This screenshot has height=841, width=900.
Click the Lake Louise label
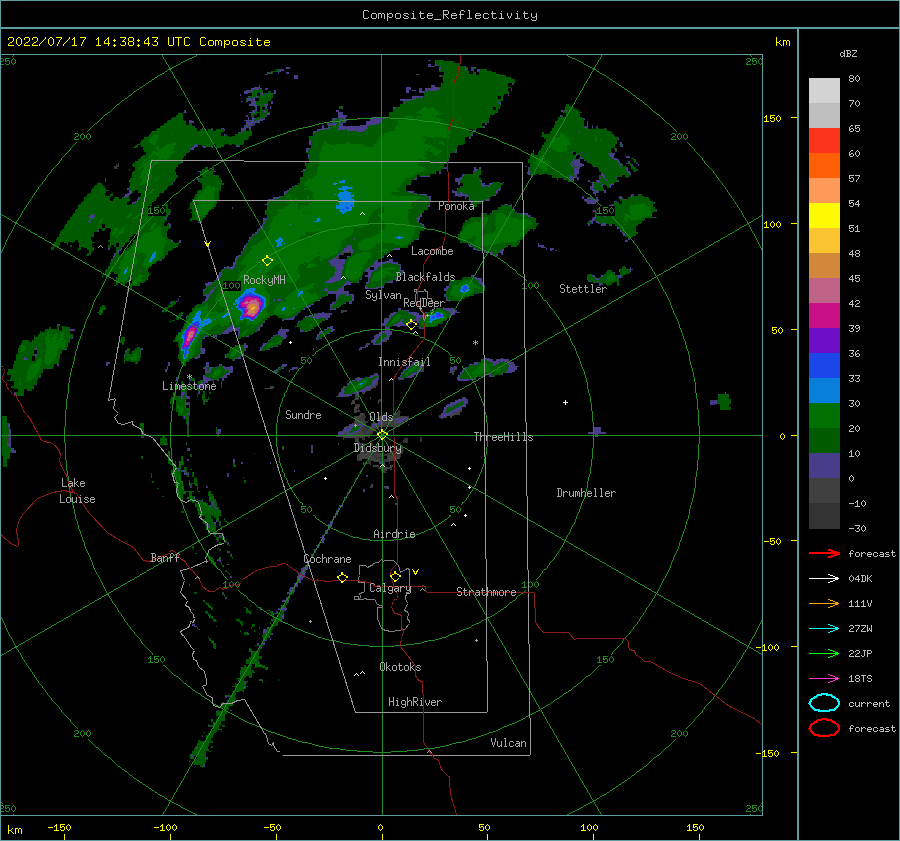[77, 491]
